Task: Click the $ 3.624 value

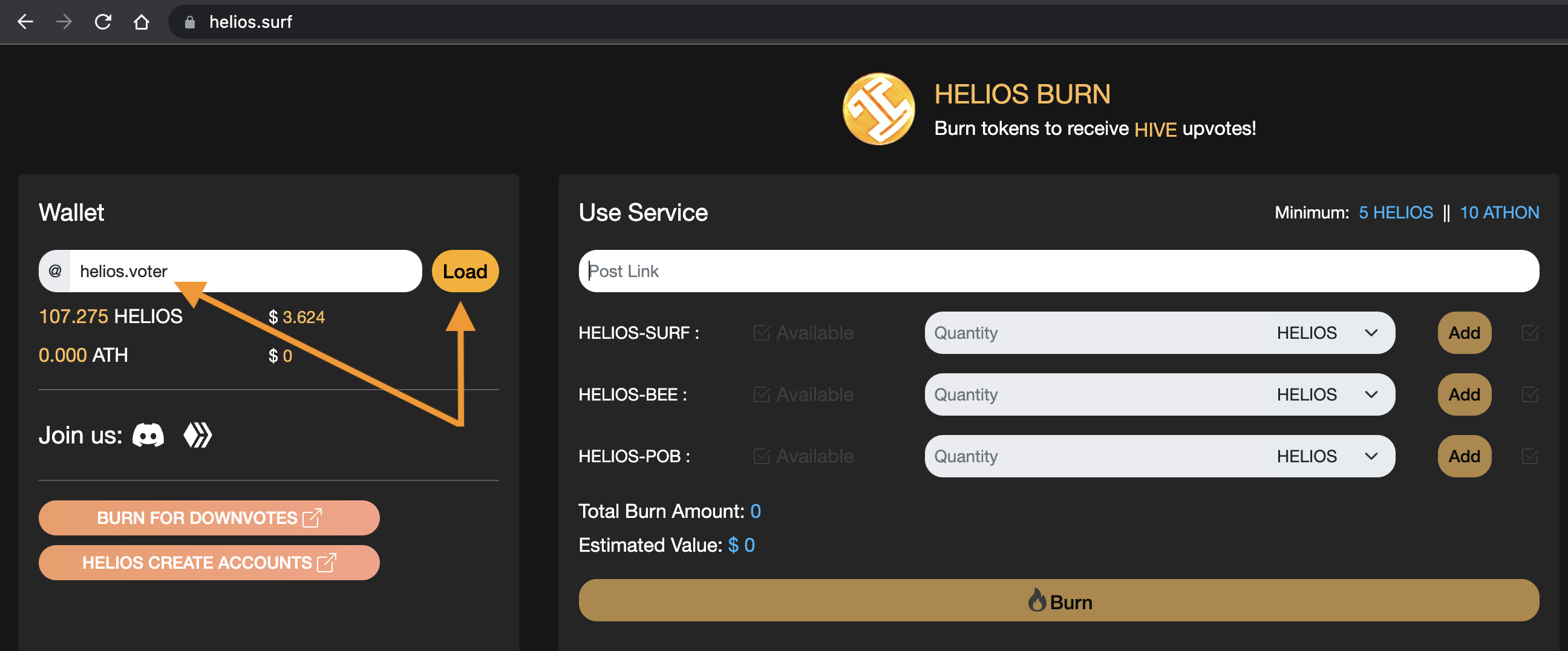Action: (x=296, y=317)
